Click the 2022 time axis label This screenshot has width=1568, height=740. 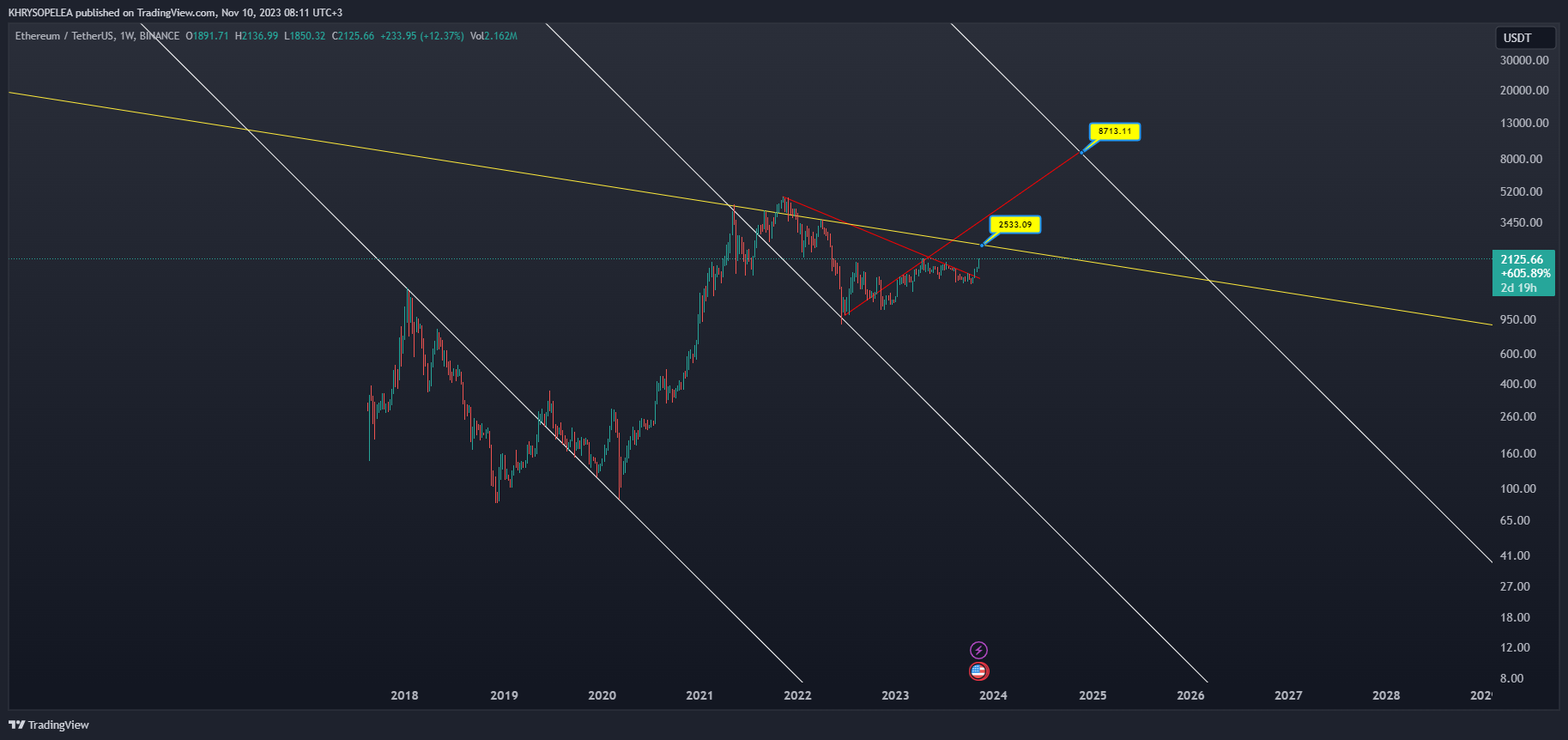(x=797, y=695)
